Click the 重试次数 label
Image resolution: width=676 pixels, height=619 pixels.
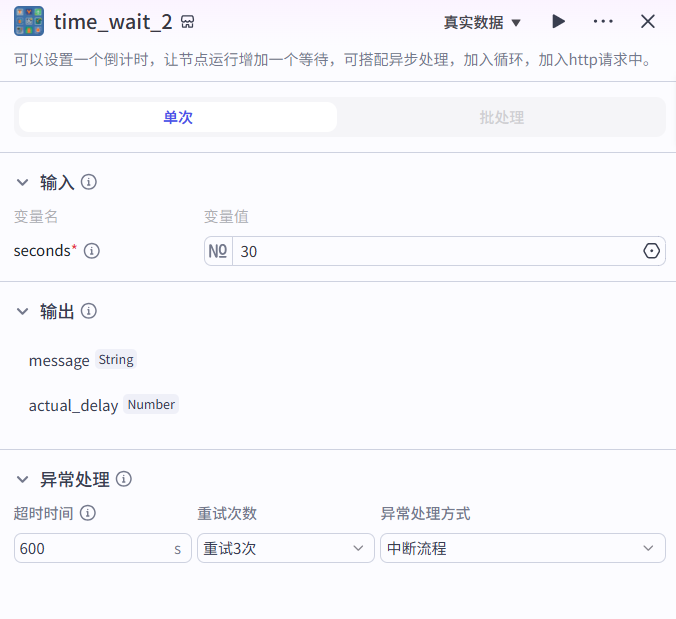pyautogui.click(x=227, y=513)
